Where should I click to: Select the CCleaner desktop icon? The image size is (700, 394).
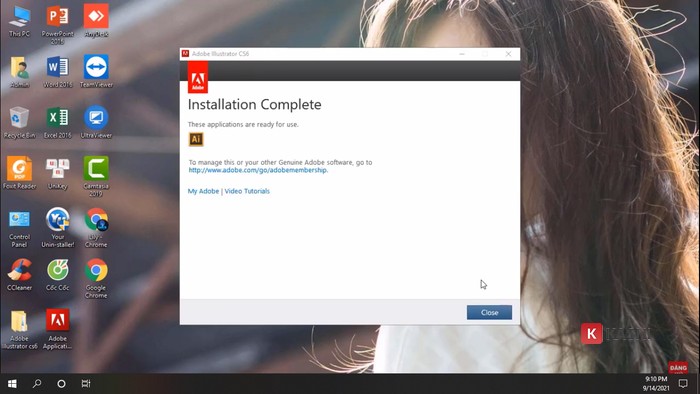click(x=19, y=275)
